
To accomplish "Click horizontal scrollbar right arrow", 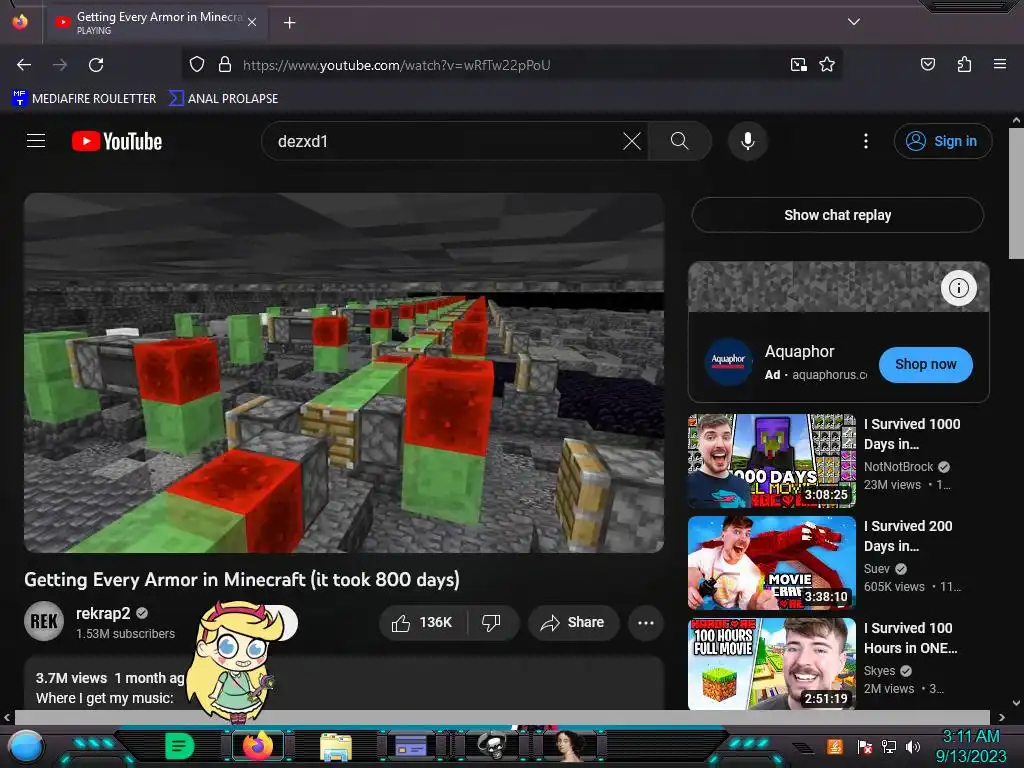I will [1002, 717].
